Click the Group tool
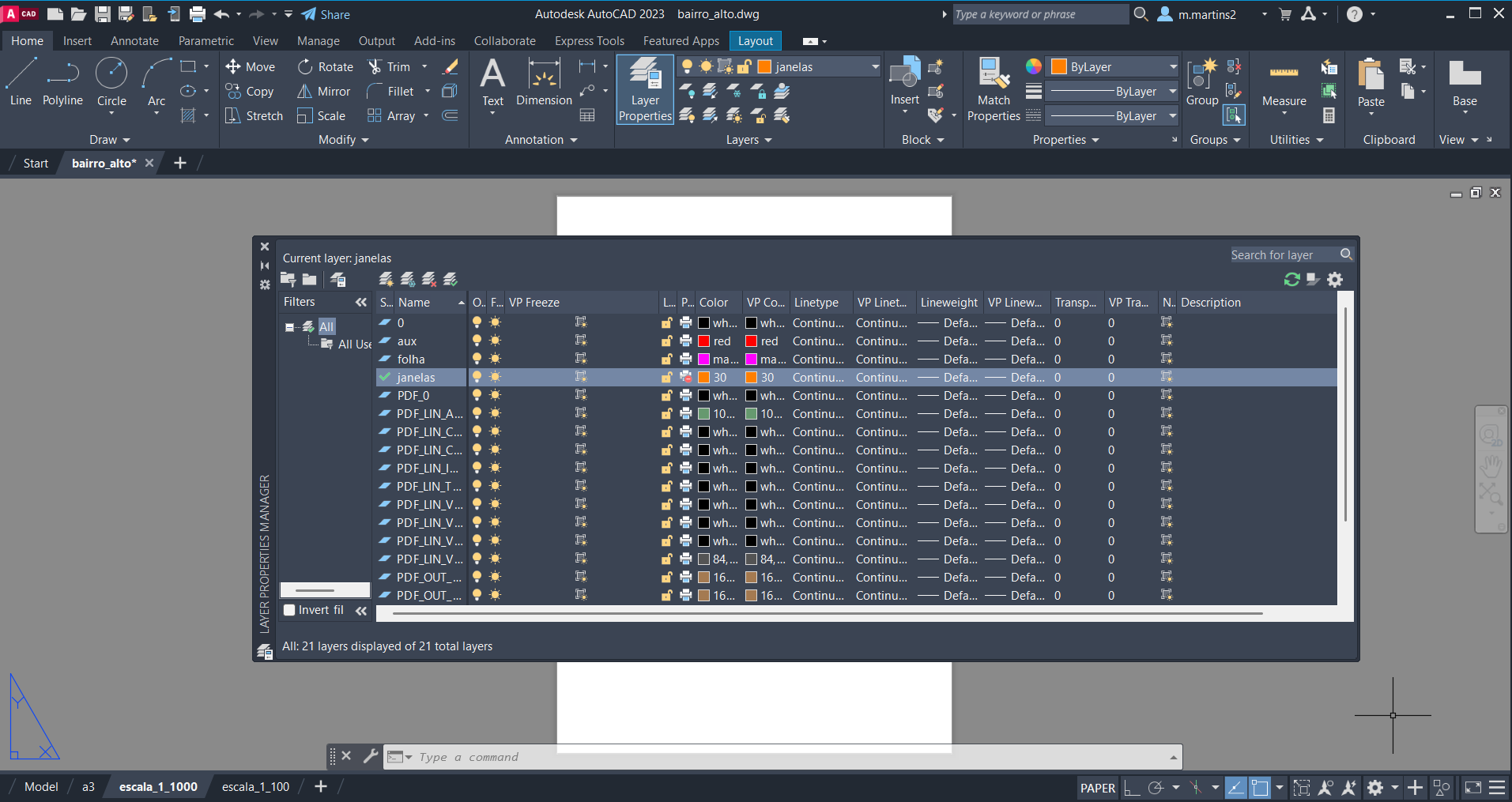 [x=1202, y=81]
